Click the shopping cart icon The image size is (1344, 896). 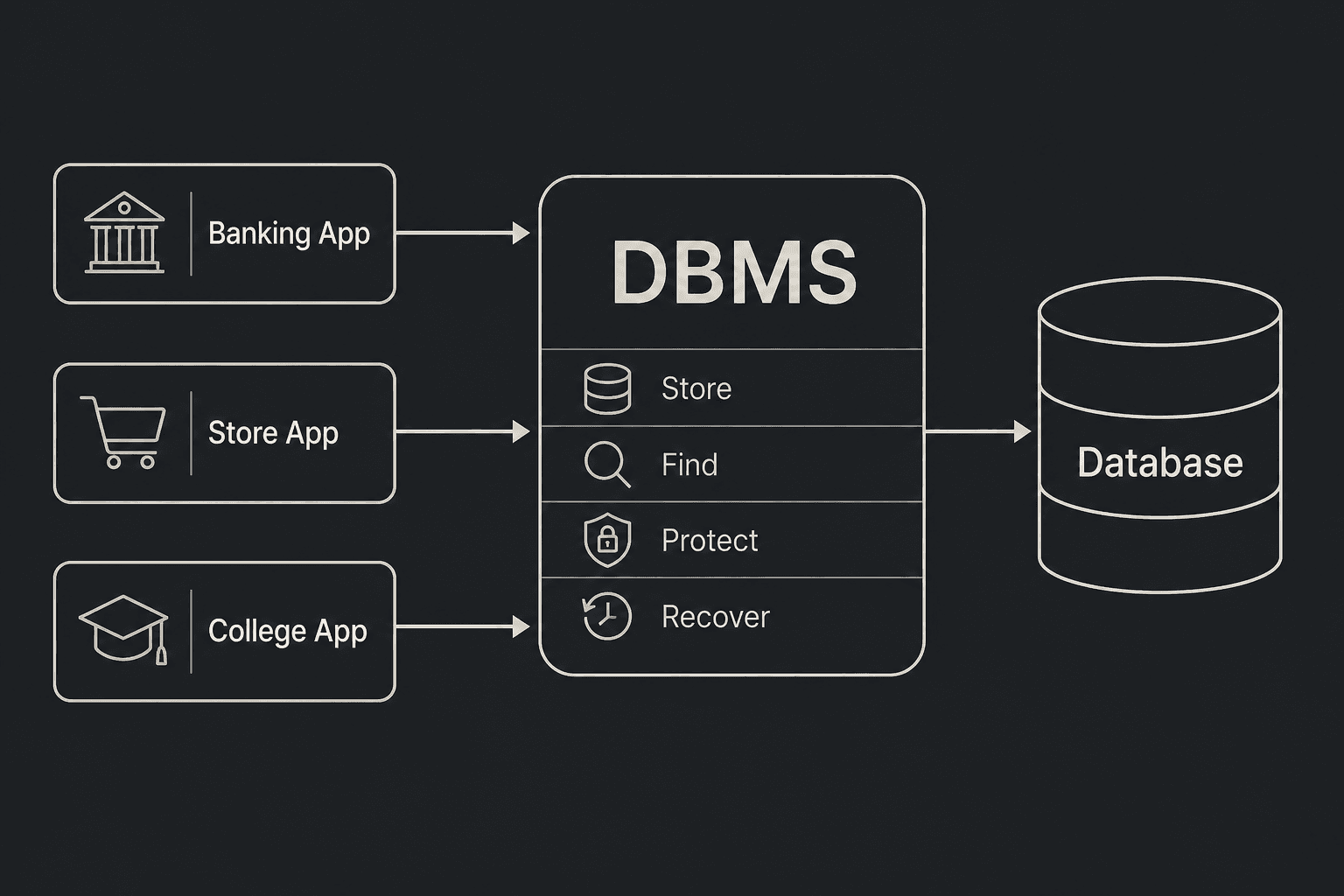(123, 432)
